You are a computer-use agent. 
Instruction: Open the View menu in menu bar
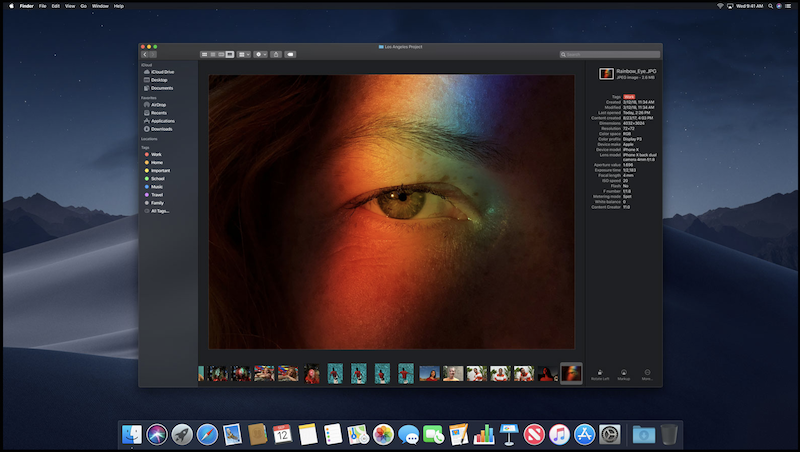(70, 6)
